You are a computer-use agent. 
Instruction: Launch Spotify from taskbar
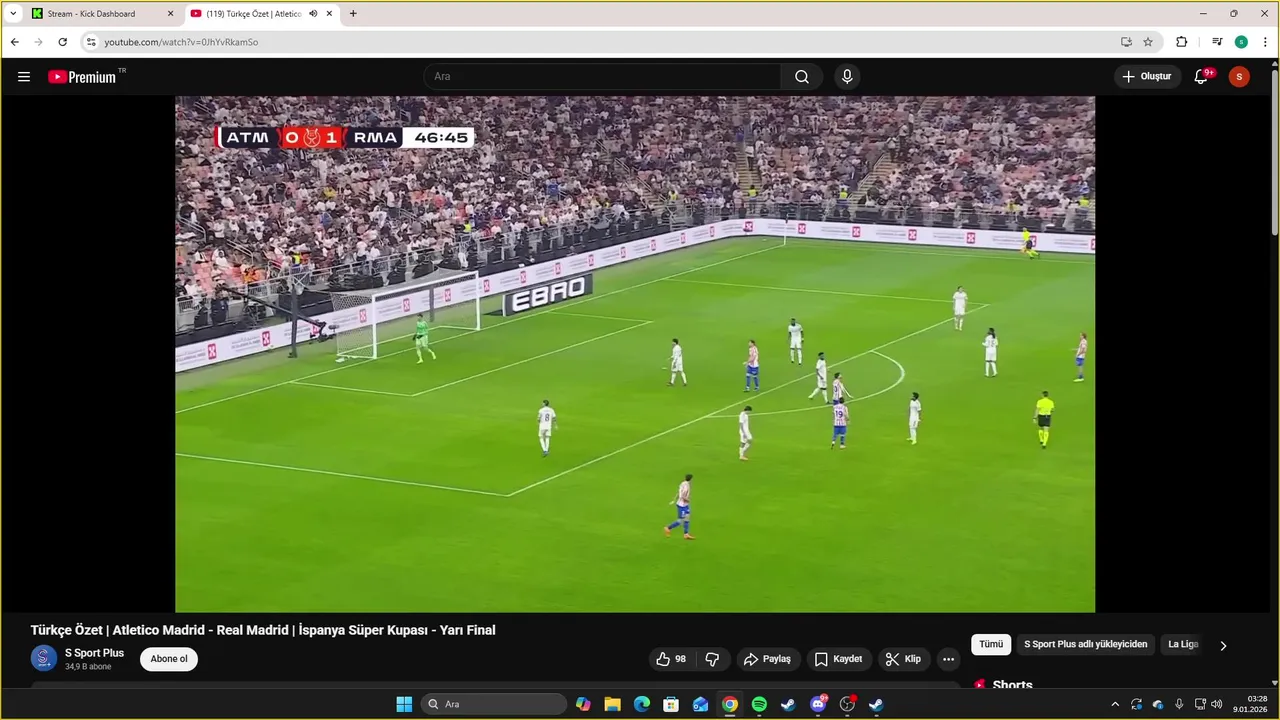coord(759,704)
